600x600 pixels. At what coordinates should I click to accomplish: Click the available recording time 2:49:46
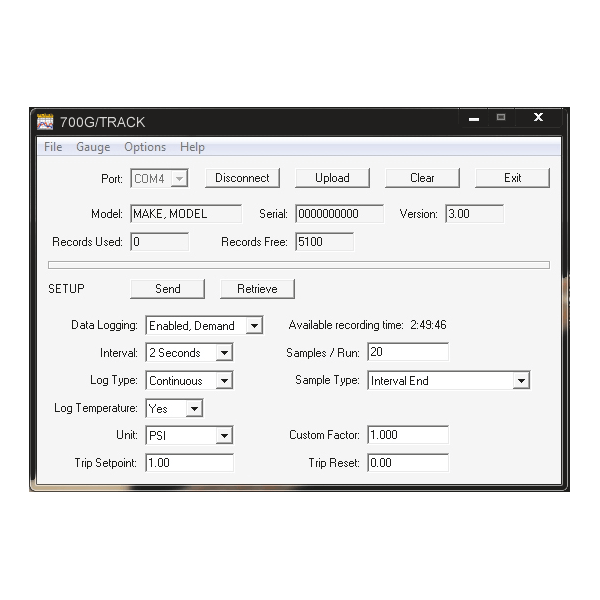428,325
